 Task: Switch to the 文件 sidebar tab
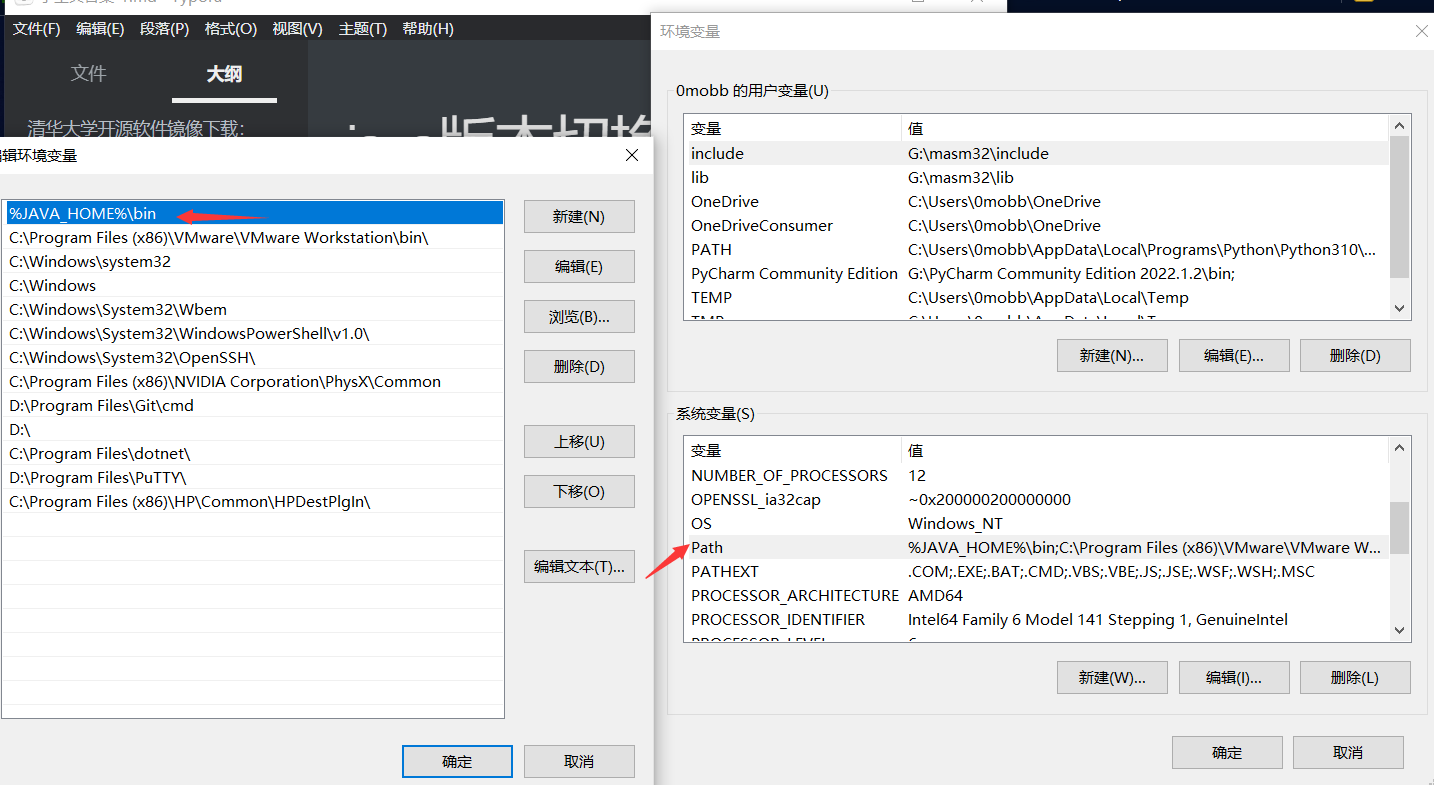coord(88,74)
